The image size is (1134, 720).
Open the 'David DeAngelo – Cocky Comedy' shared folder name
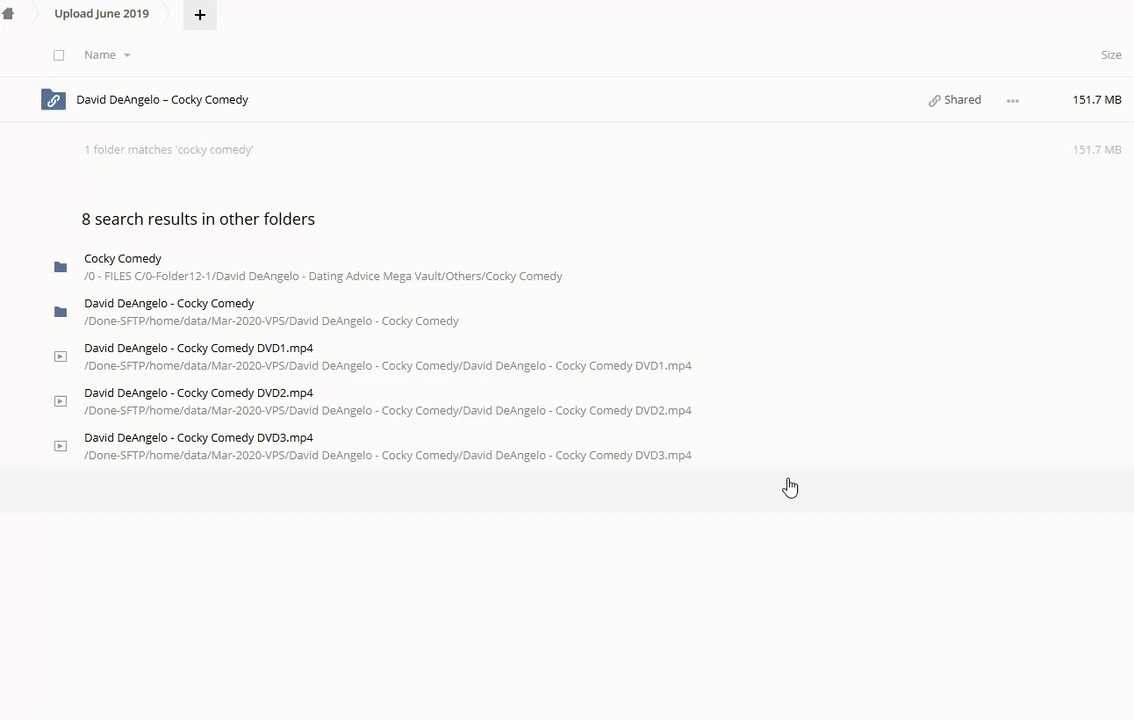point(162,100)
